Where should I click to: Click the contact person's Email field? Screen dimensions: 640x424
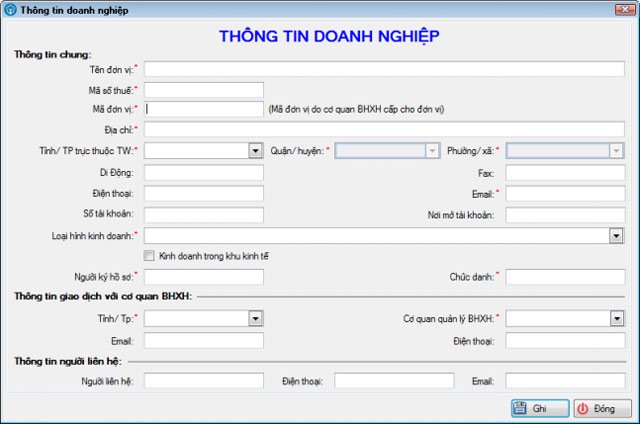click(x=565, y=381)
